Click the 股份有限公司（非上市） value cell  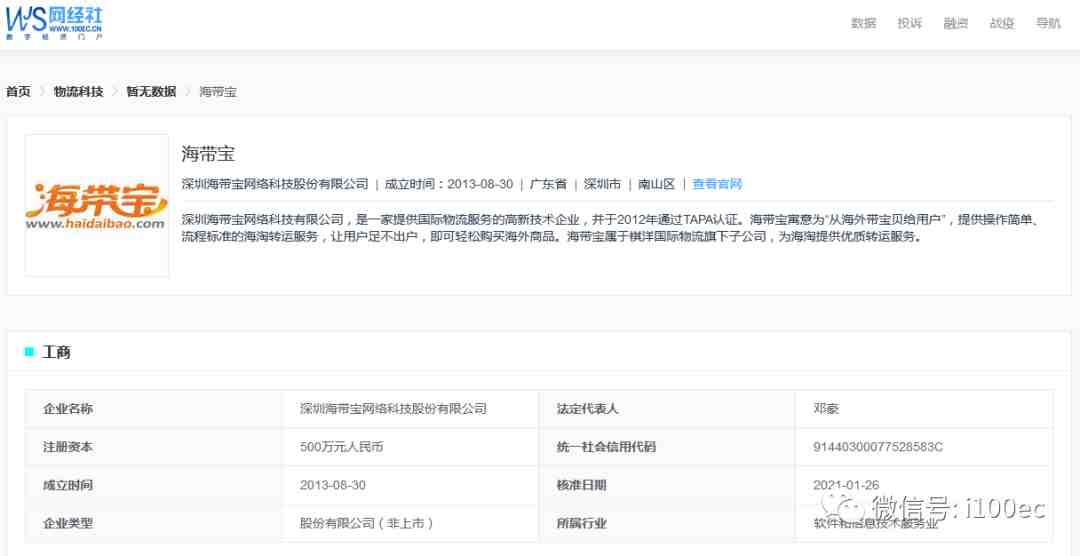point(411,523)
